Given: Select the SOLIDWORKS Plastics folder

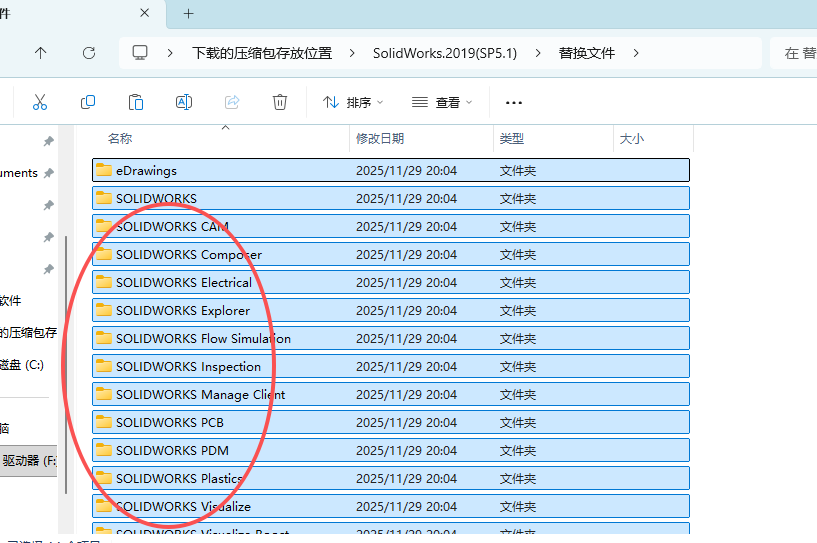Looking at the screenshot, I should [391, 478].
